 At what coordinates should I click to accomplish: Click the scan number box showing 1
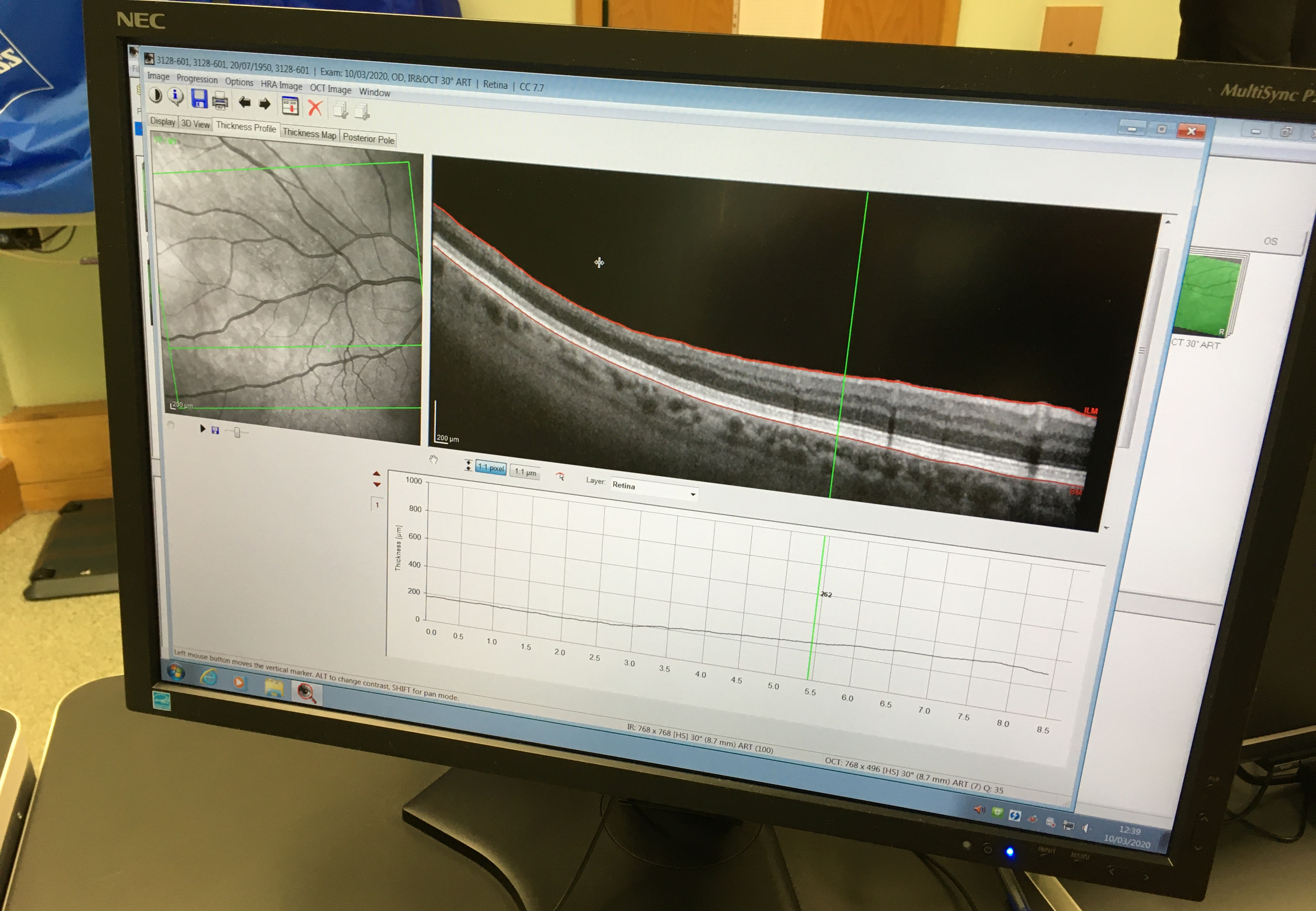pos(377,504)
